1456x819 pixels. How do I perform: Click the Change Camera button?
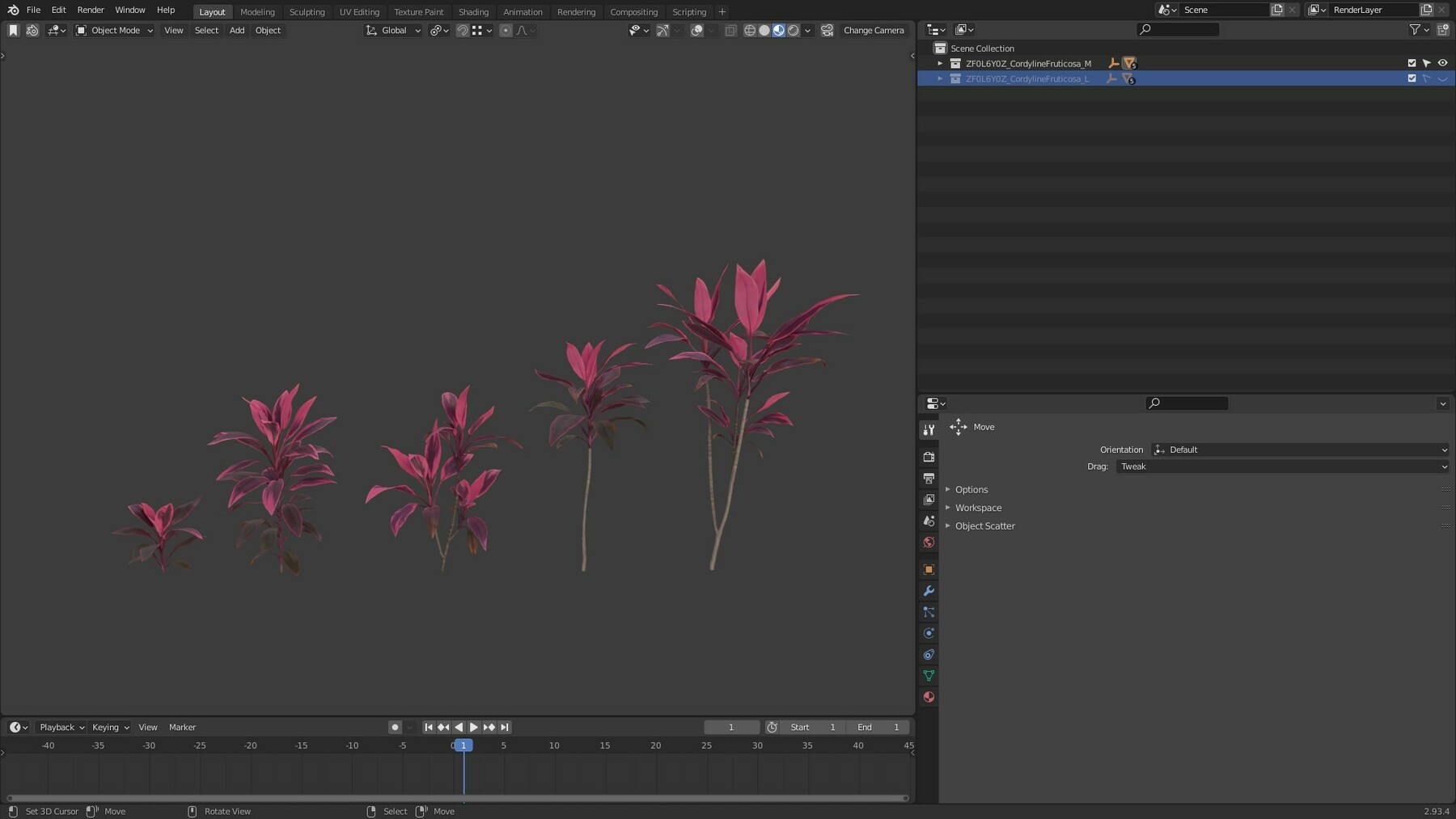tap(874, 30)
